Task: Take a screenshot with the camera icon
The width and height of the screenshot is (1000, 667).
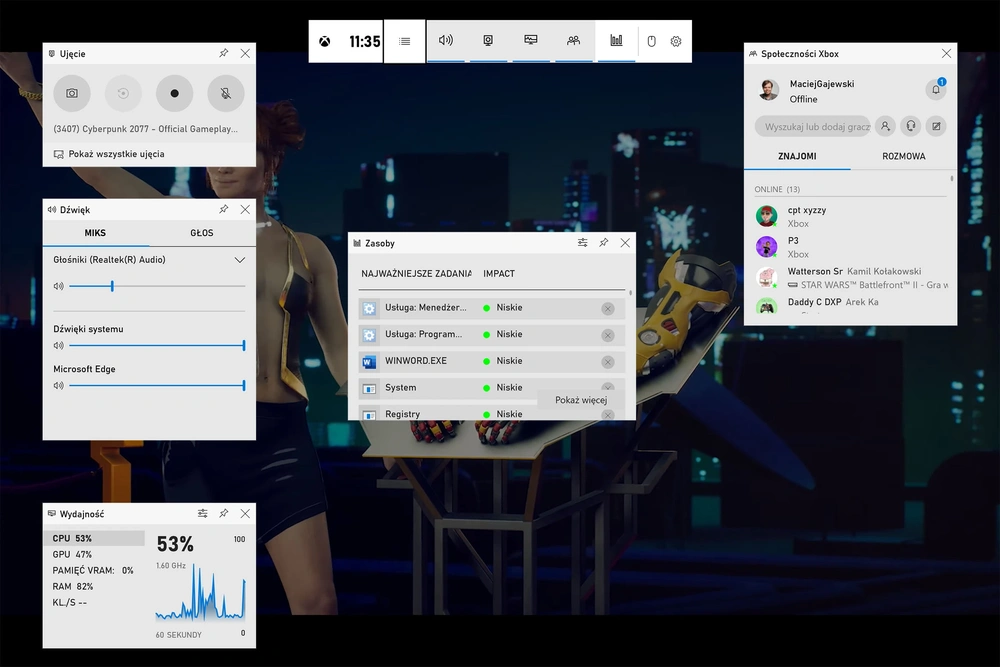Action: click(x=72, y=93)
